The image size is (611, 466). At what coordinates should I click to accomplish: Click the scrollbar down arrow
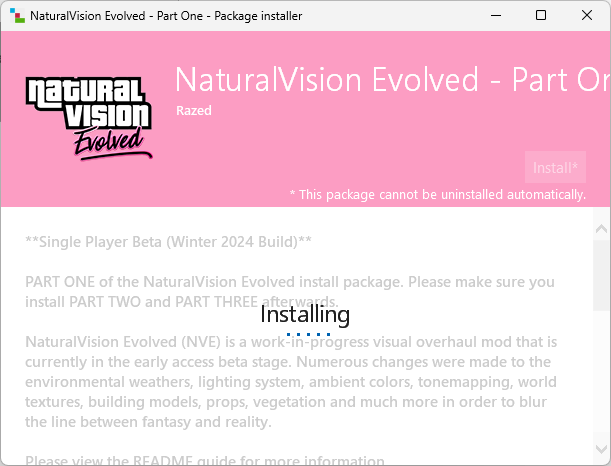(602, 449)
